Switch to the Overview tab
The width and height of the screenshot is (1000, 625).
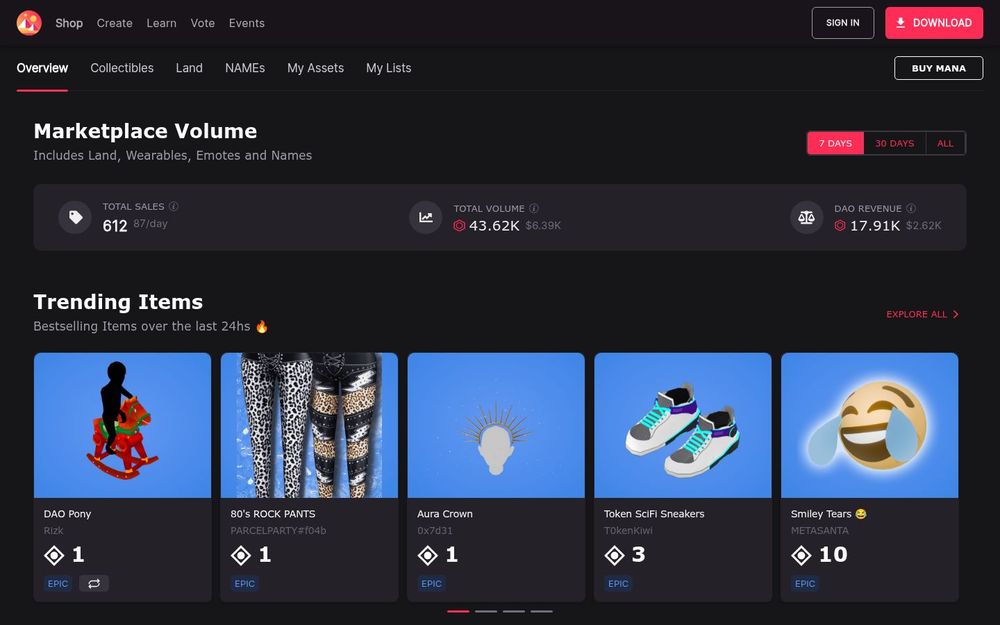click(x=42, y=68)
